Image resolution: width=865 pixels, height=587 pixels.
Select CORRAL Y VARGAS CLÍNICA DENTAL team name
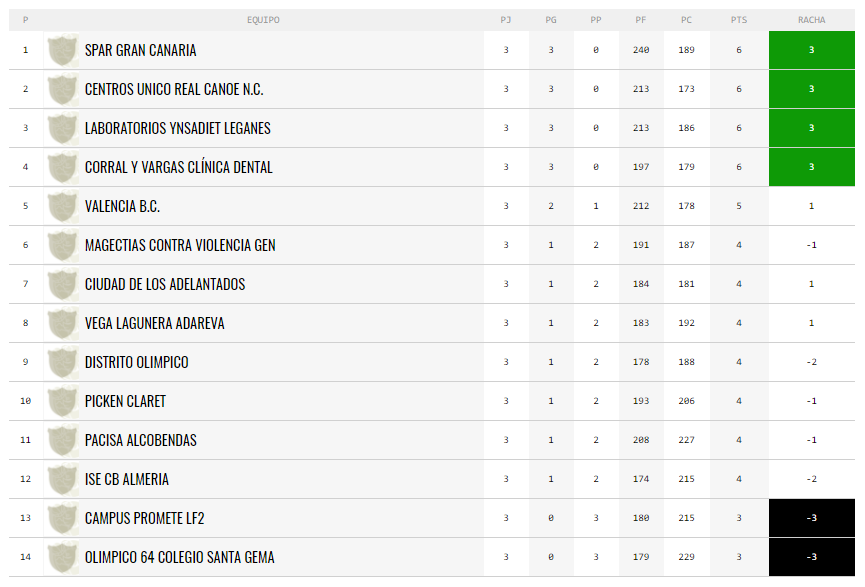coord(179,167)
